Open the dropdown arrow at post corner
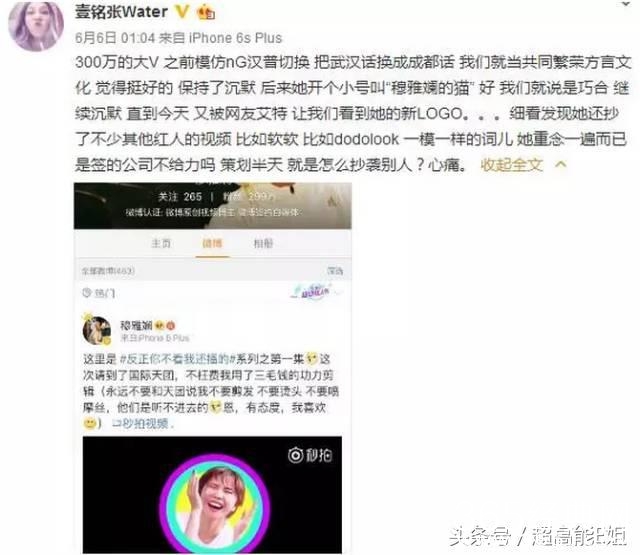The width and height of the screenshot is (640, 555). coord(626,4)
